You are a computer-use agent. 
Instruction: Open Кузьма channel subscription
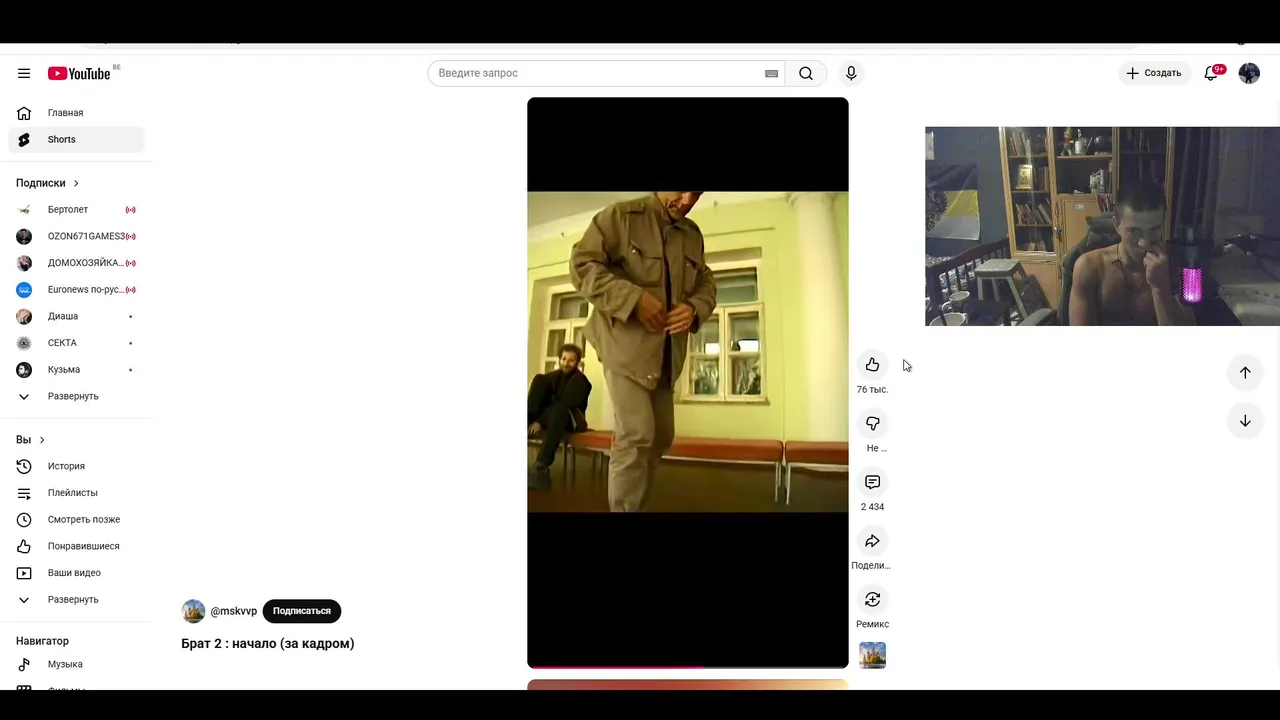coord(76,369)
